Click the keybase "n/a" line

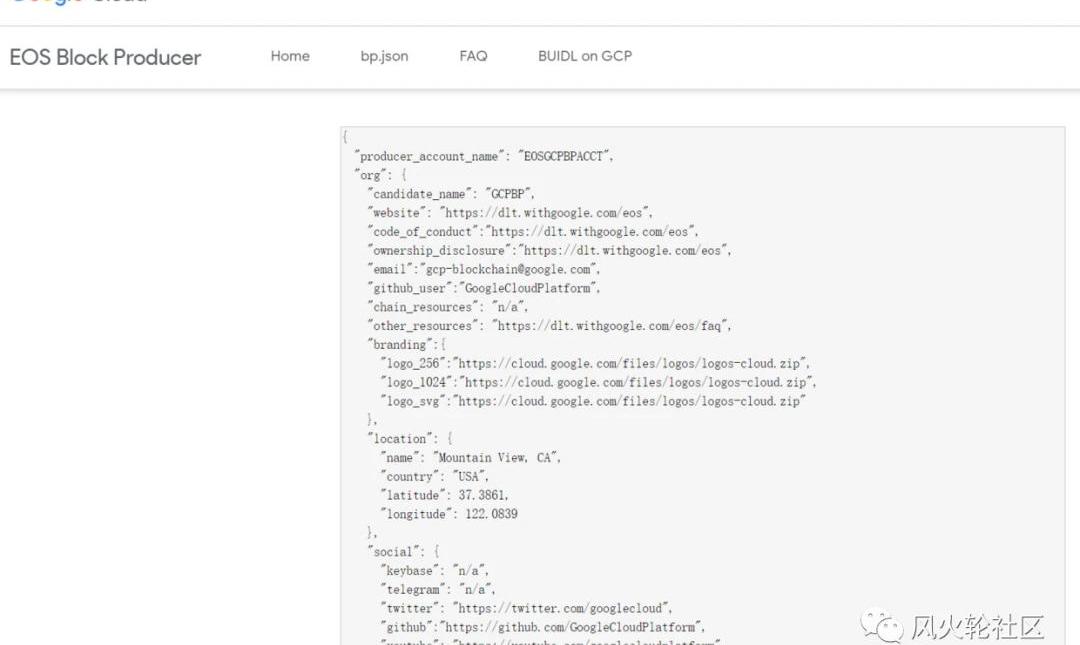pyautogui.click(x=435, y=571)
